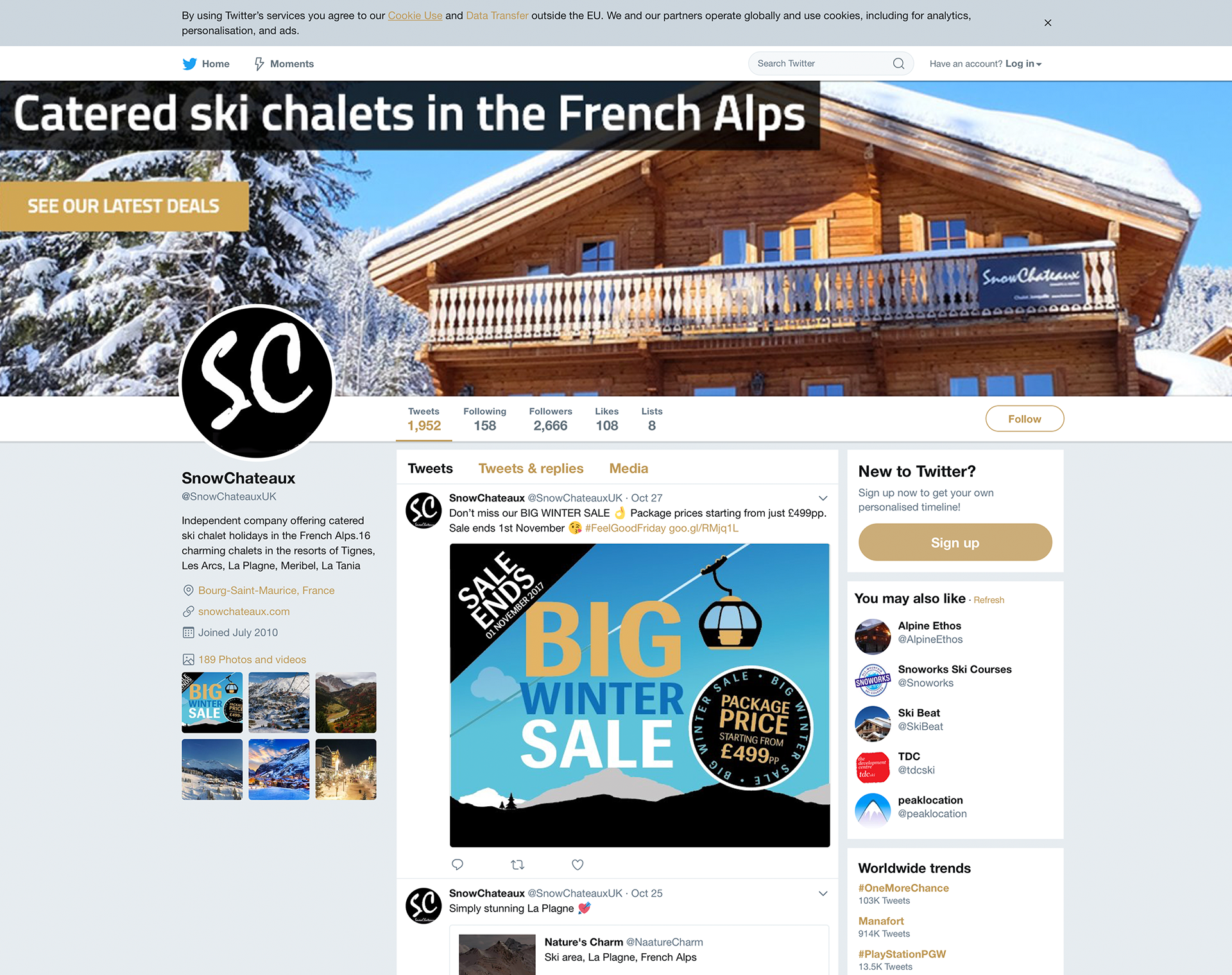This screenshot has width=1232, height=975.
Task: Expand the Log in dropdown
Action: coord(1023,64)
